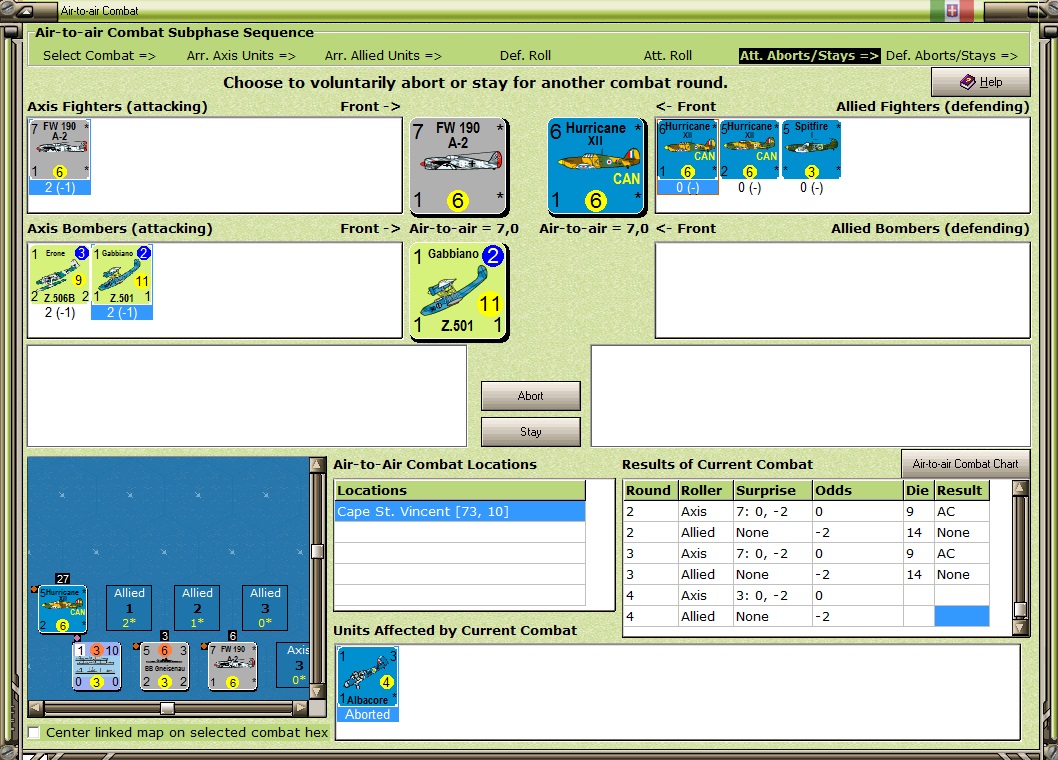The image size is (1058, 760).
Task: Click the highlighted blue Result cell in round 4
Action: pos(962,616)
